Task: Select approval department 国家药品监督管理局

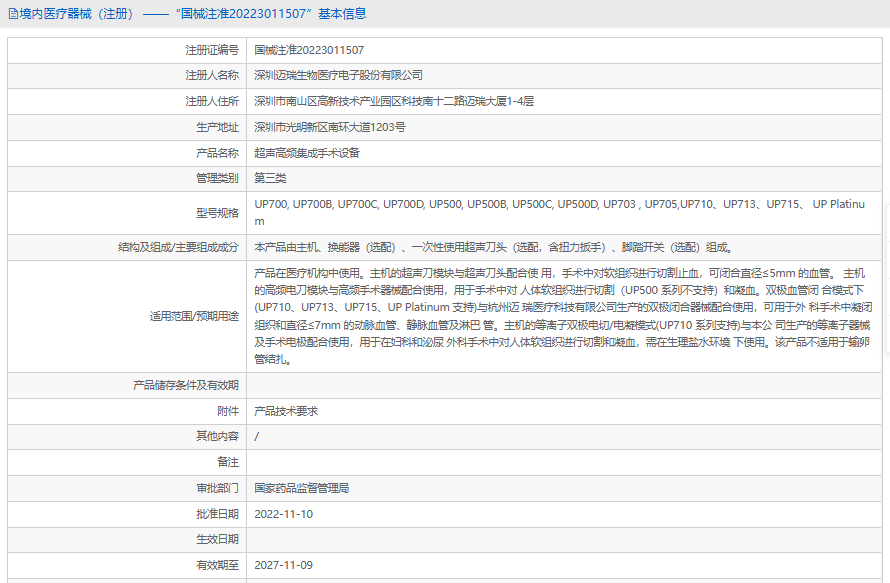Action: (x=301, y=488)
